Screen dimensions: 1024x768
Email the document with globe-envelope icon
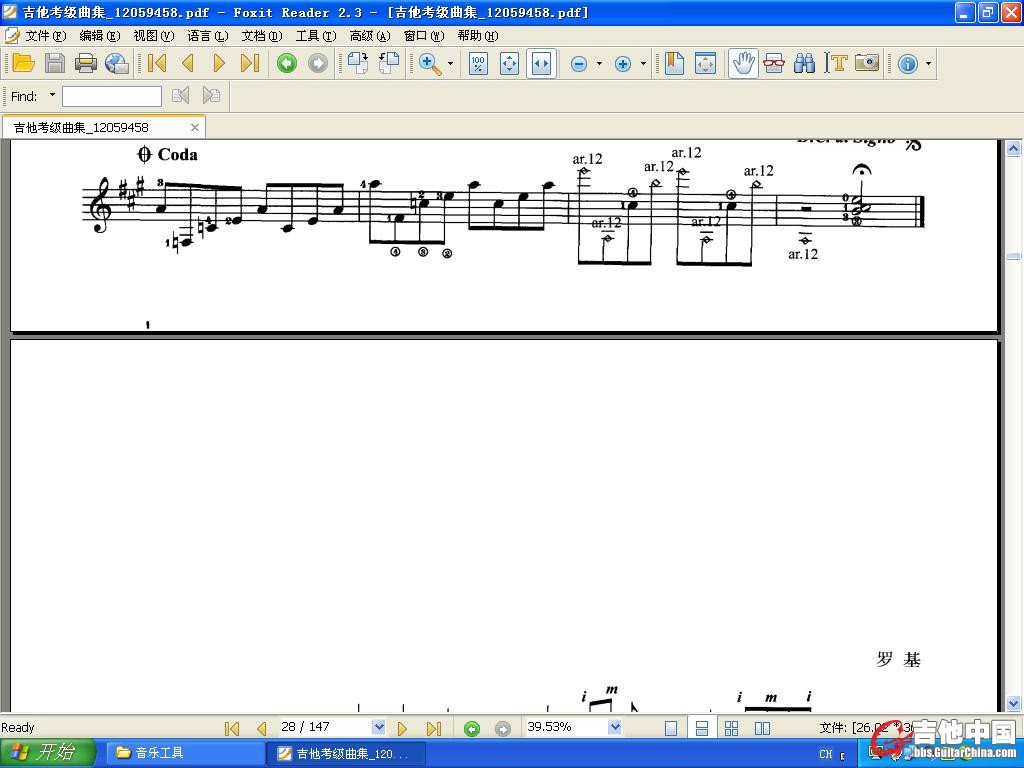click(x=117, y=63)
